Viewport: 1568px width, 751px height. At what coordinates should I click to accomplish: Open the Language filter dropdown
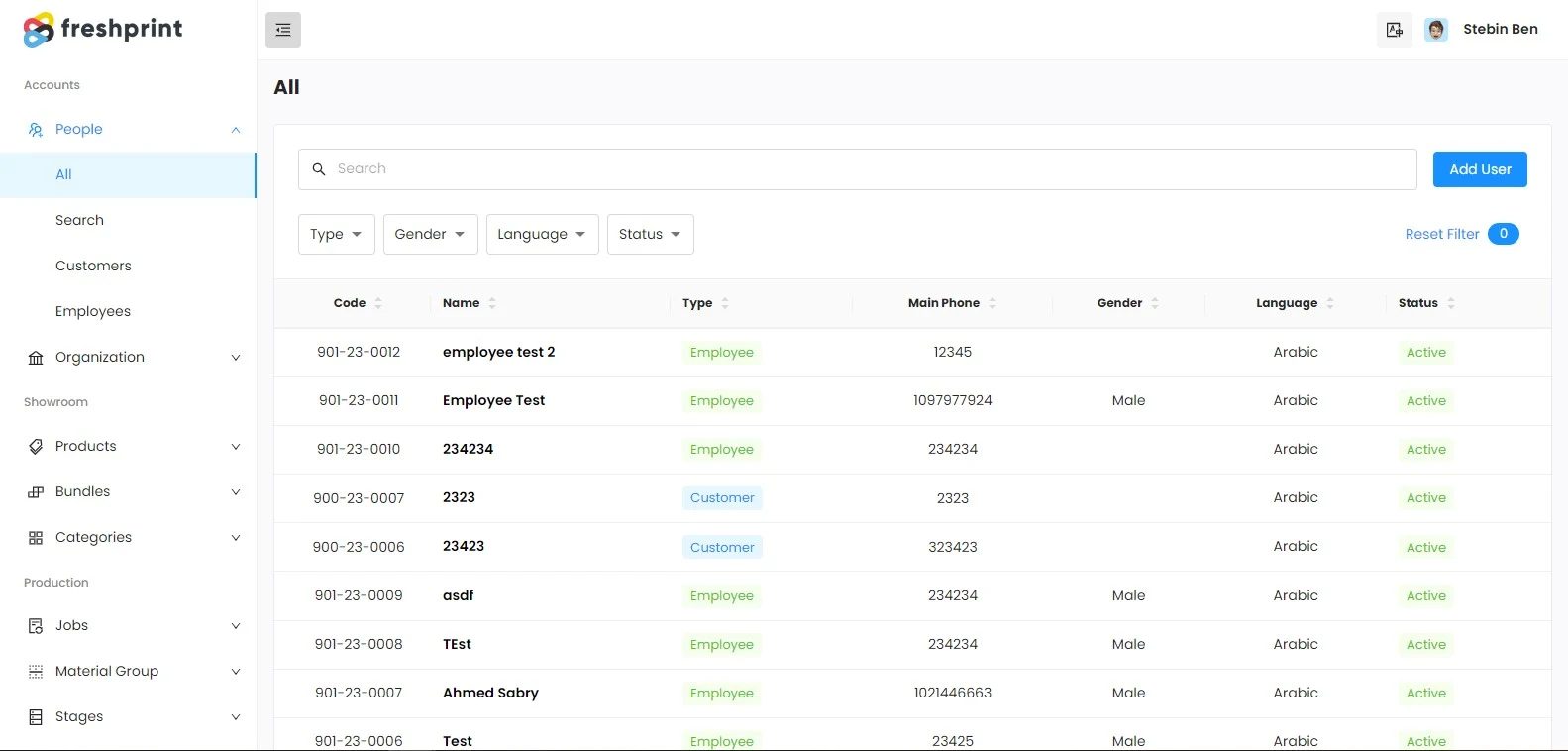point(543,234)
